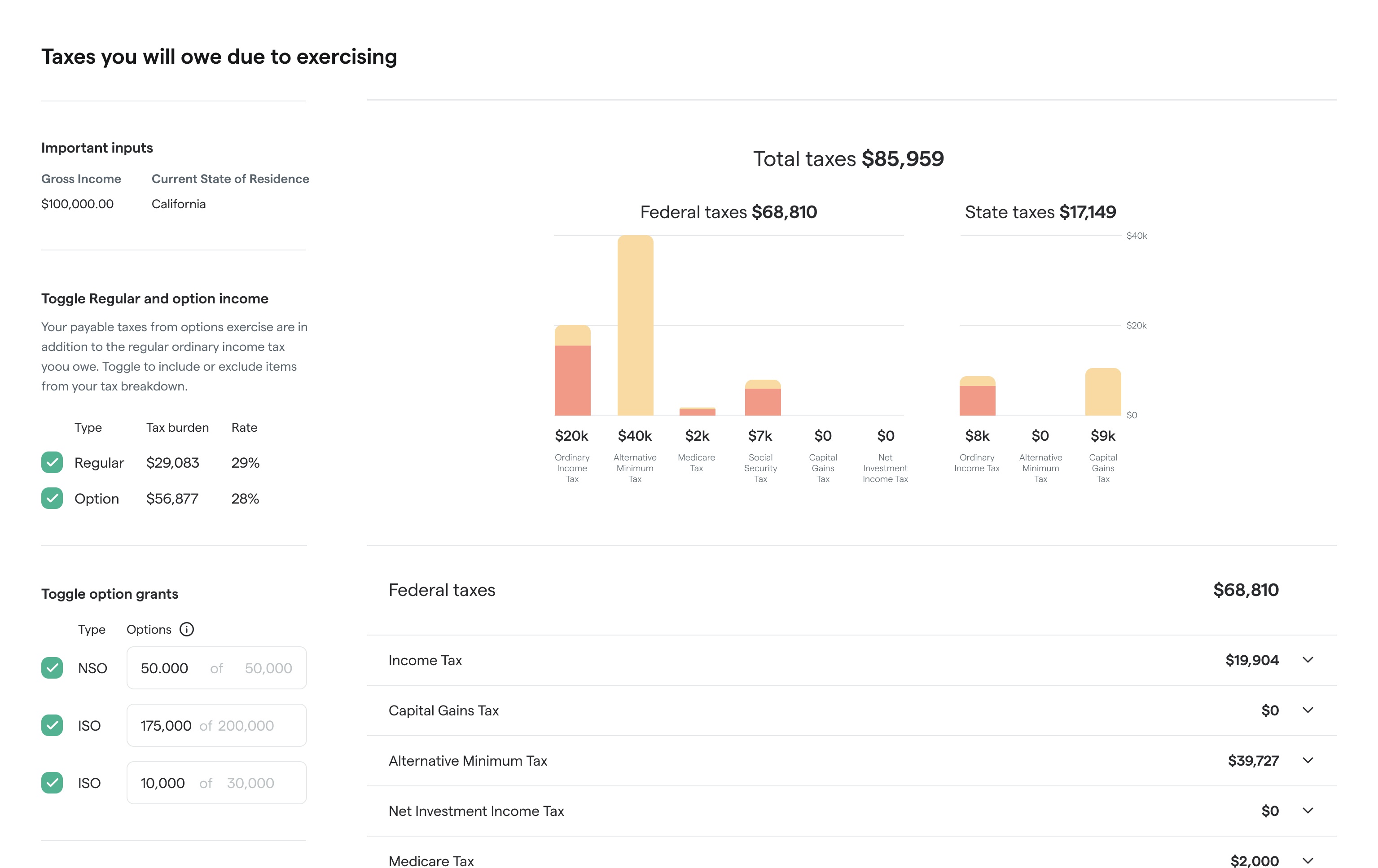
Task: Click the ISO 10,000 options field
Action: [x=163, y=782]
